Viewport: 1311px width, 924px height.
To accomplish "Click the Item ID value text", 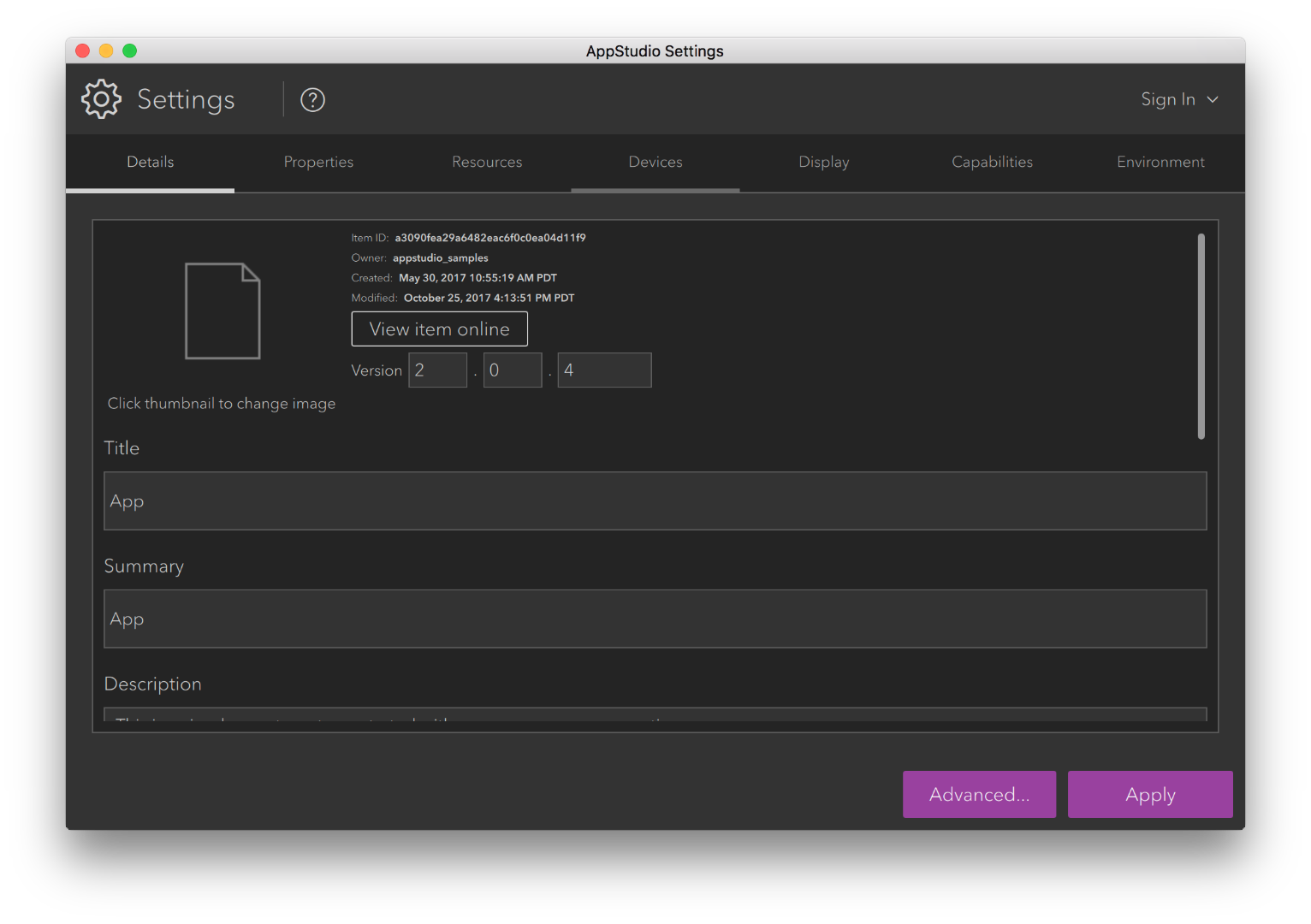I will coord(490,238).
